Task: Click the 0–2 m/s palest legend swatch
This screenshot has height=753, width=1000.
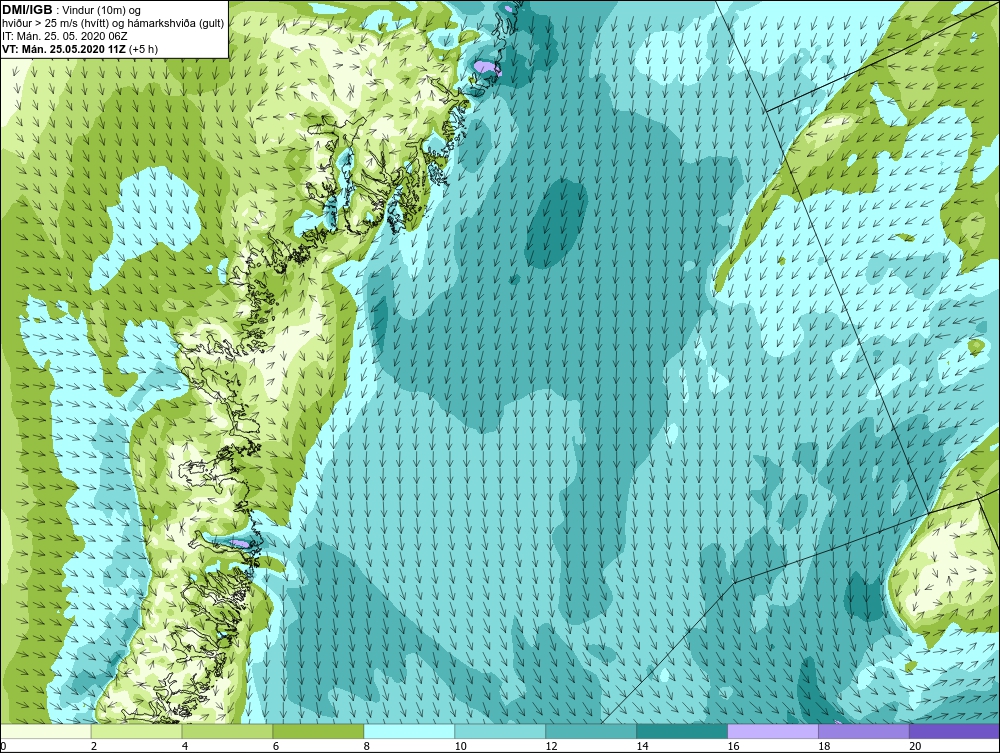Action: click(46, 731)
